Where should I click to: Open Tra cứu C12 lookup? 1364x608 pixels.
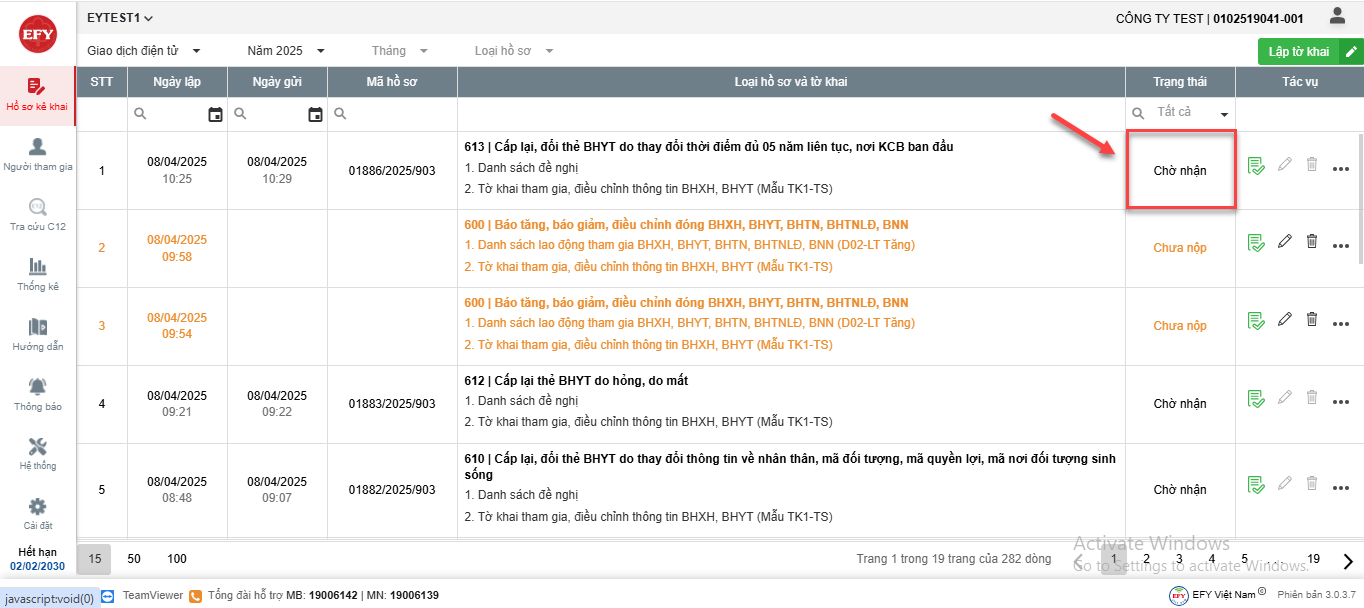[x=38, y=214]
